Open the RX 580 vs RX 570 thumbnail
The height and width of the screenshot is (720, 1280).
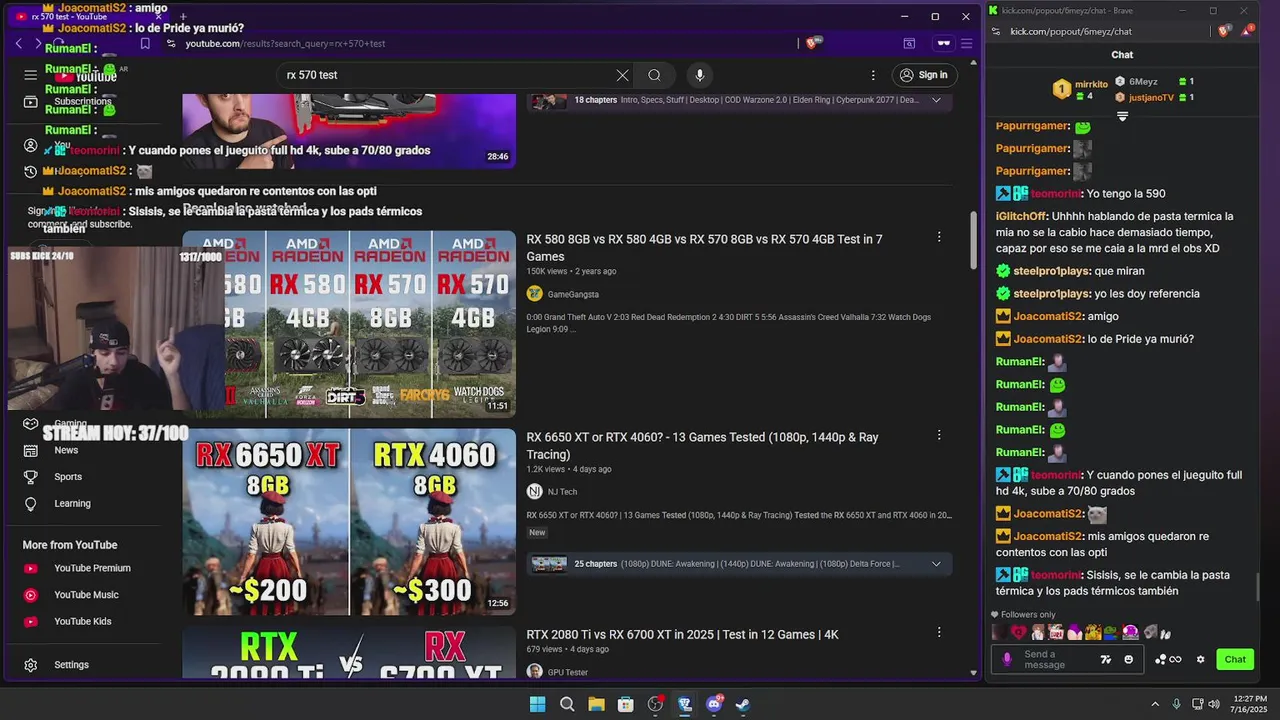pos(349,324)
